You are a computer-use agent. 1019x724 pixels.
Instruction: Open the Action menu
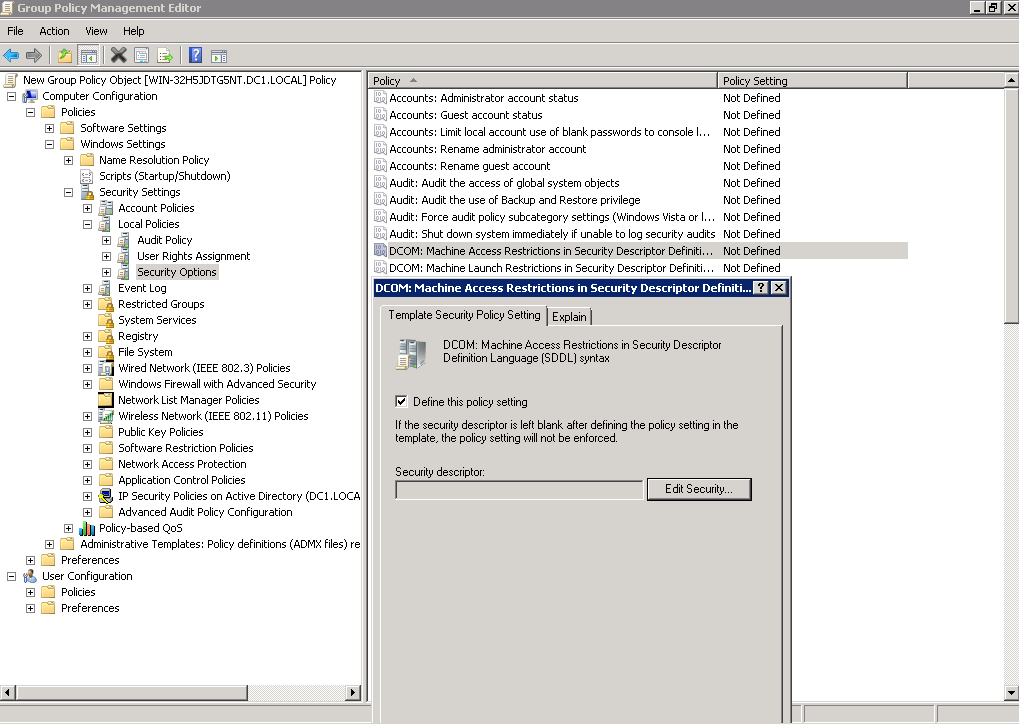point(54,31)
